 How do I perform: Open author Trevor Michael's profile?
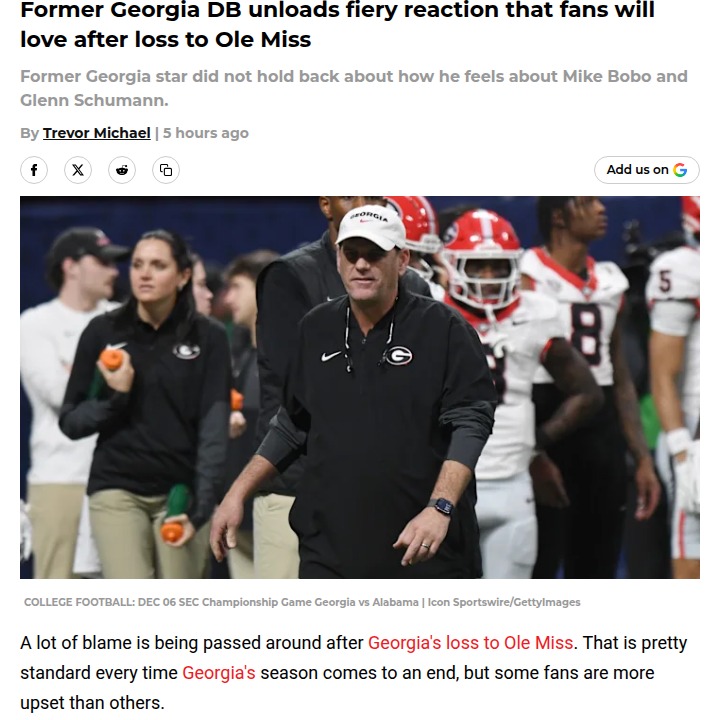[96, 133]
